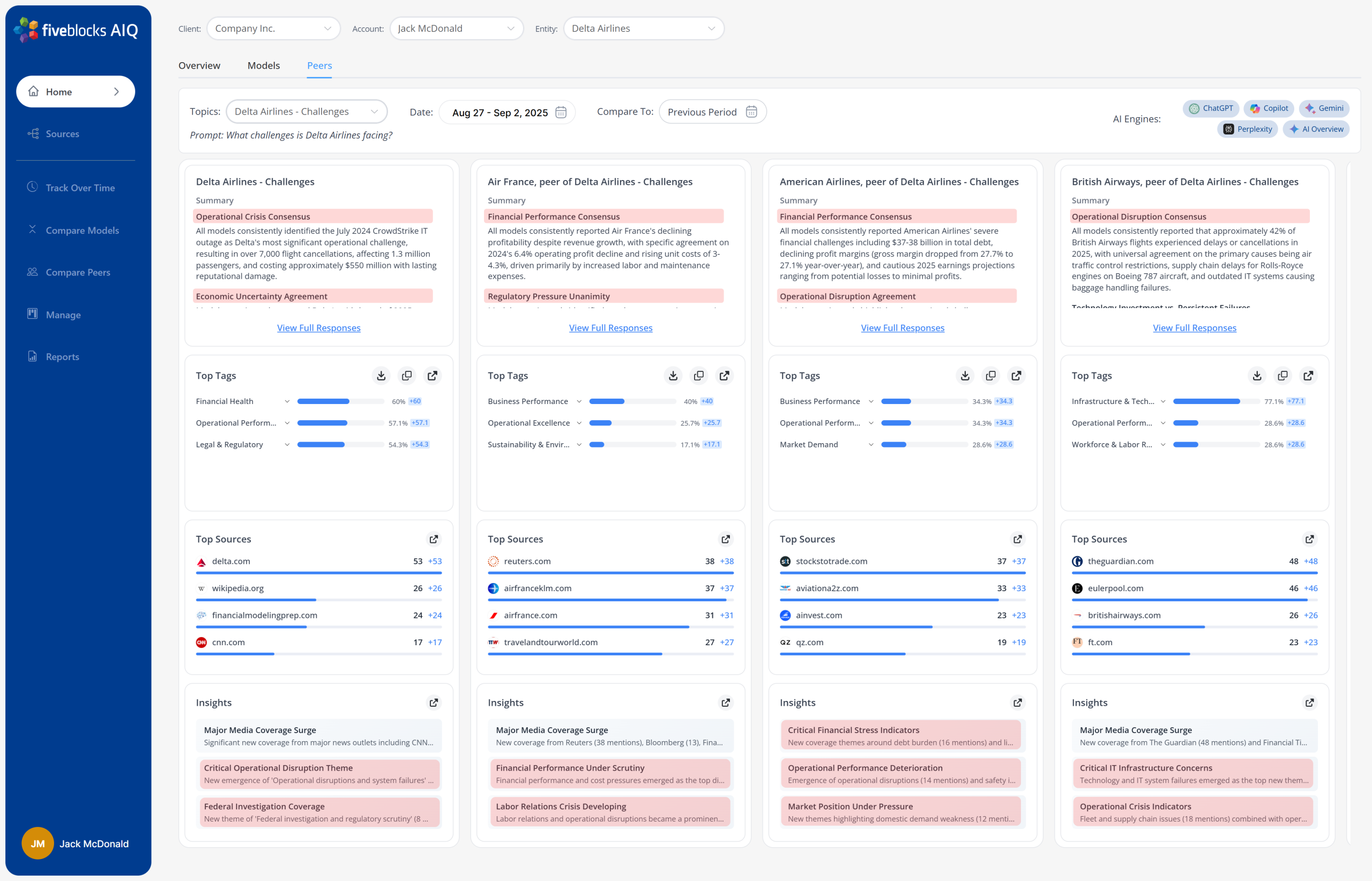View Full Responses for Air France
Screen dimensions: 1372x881
tap(610, 328)
